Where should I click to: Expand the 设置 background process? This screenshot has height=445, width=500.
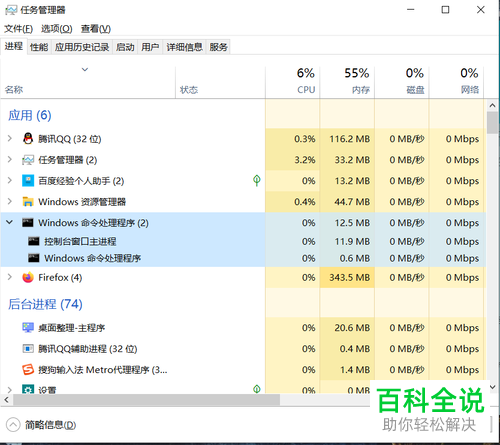point(10,389)
